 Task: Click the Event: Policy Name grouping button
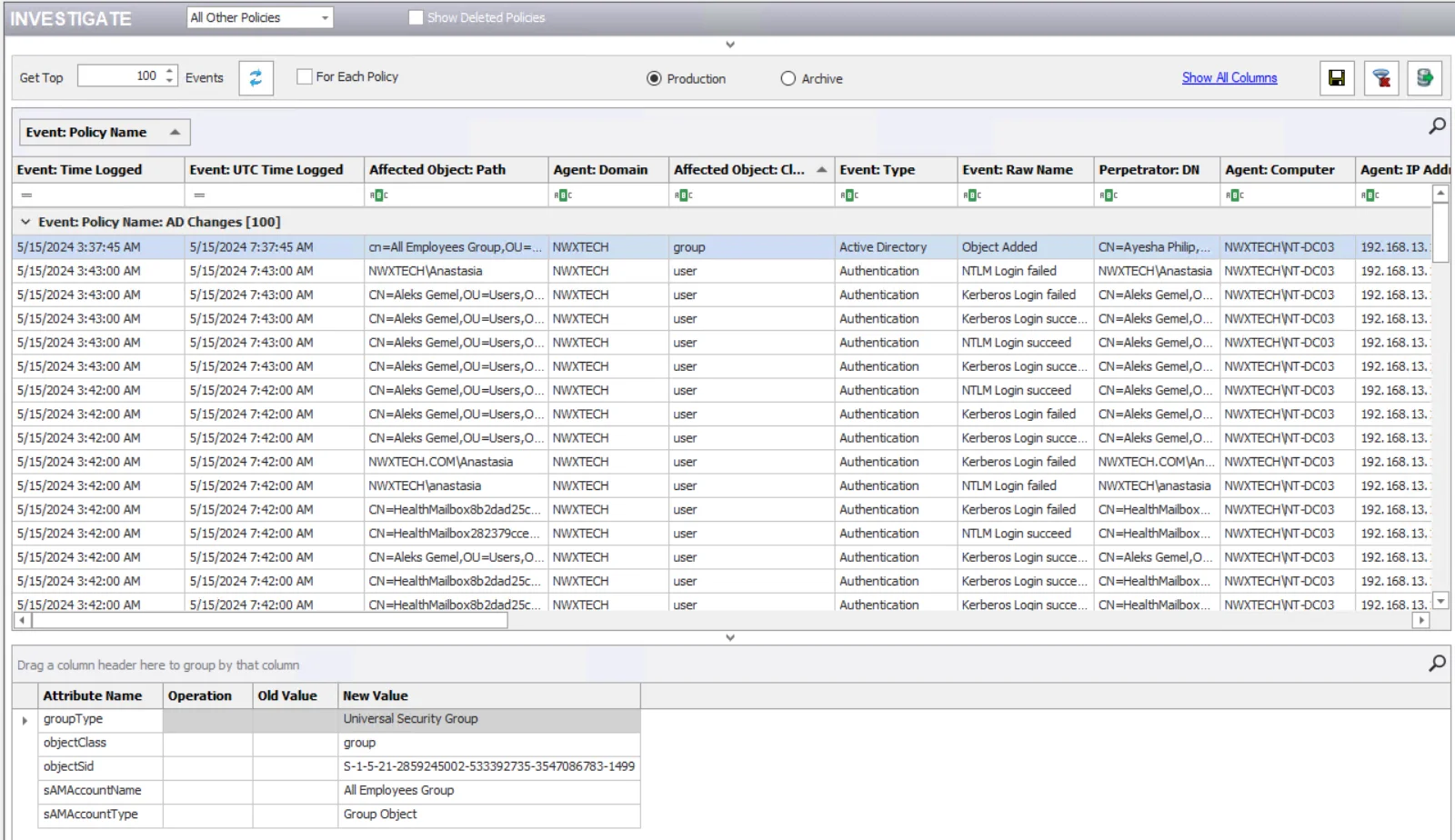(x=105, y=132)
